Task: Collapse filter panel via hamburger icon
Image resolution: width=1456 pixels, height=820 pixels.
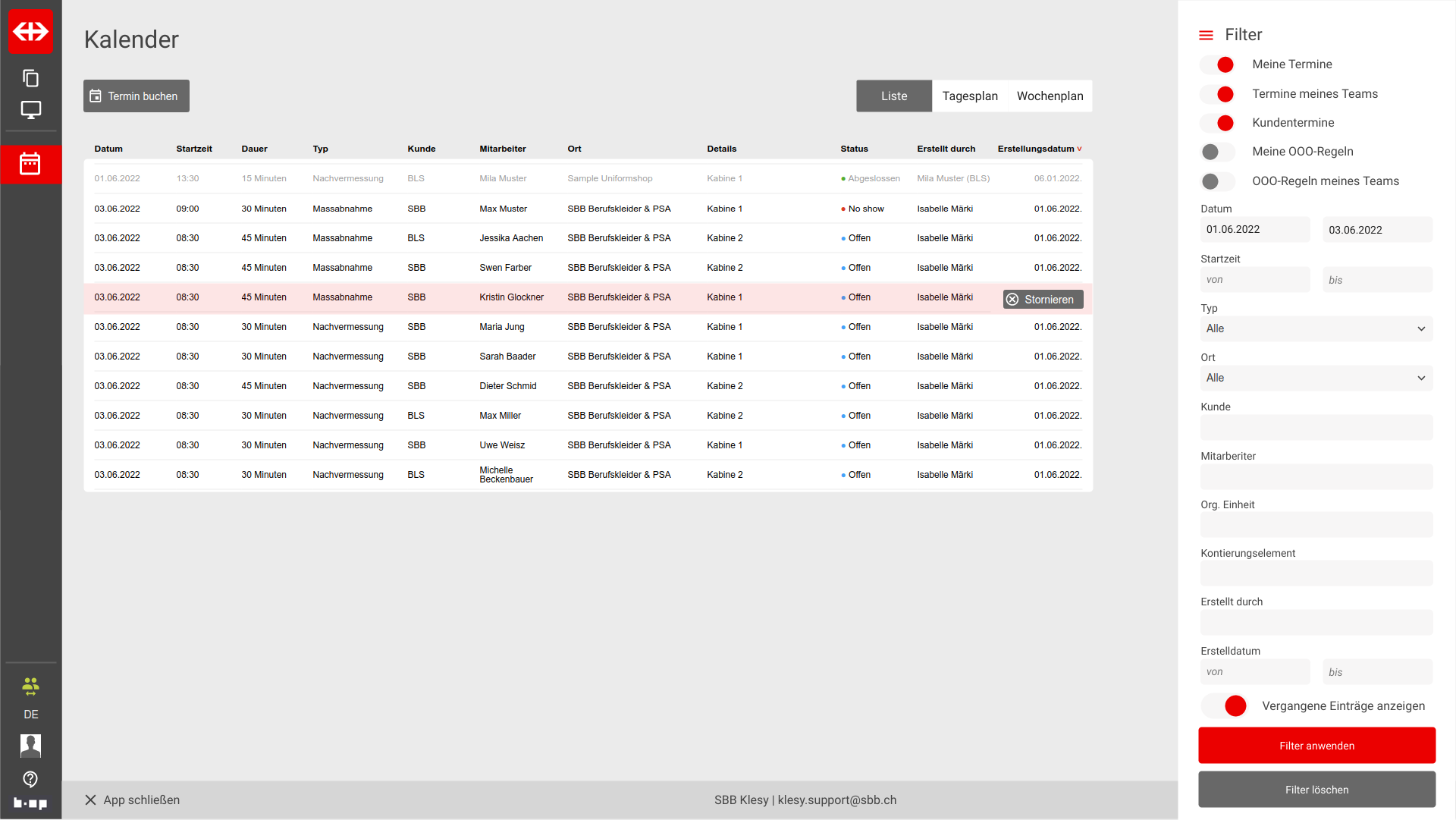Action: pos(1206,35)
